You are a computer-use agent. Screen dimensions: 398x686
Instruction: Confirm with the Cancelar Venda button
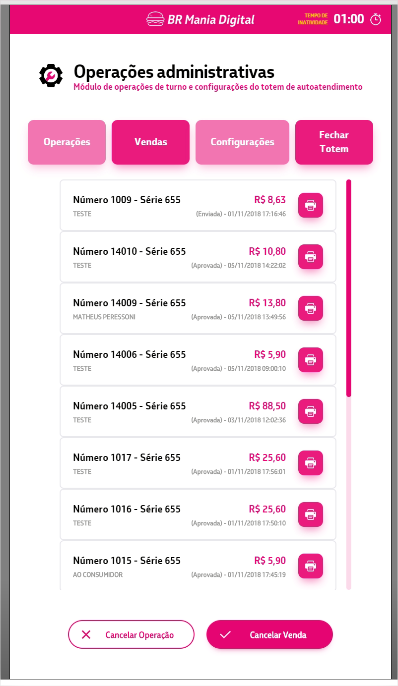tap(269, 634)
